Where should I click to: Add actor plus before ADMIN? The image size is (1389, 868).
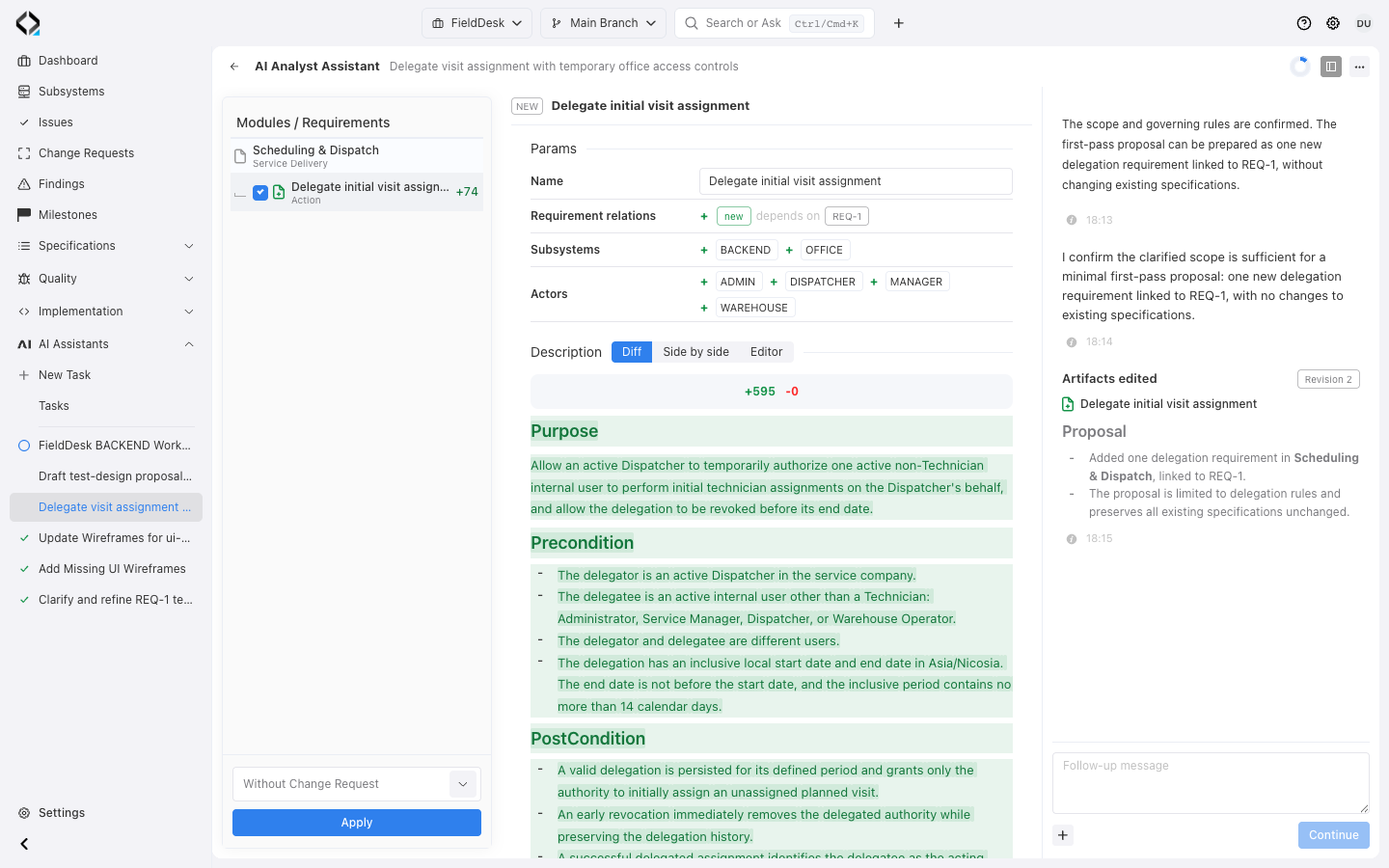pos(704,282)
